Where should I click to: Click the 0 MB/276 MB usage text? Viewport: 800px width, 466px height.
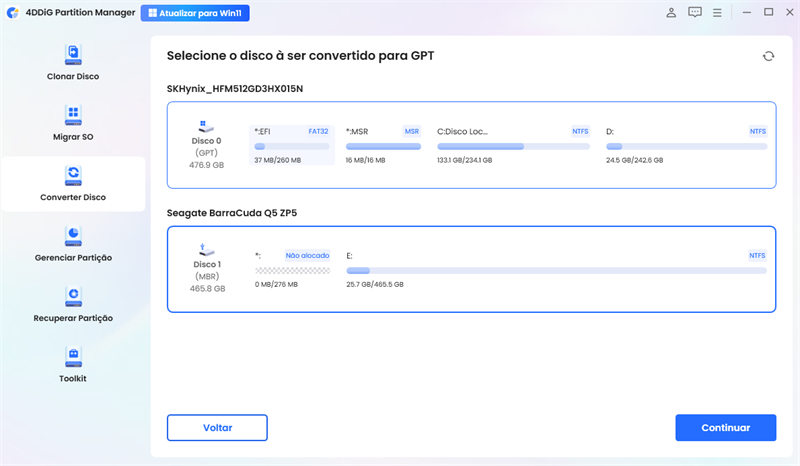[x=276, y=284]
